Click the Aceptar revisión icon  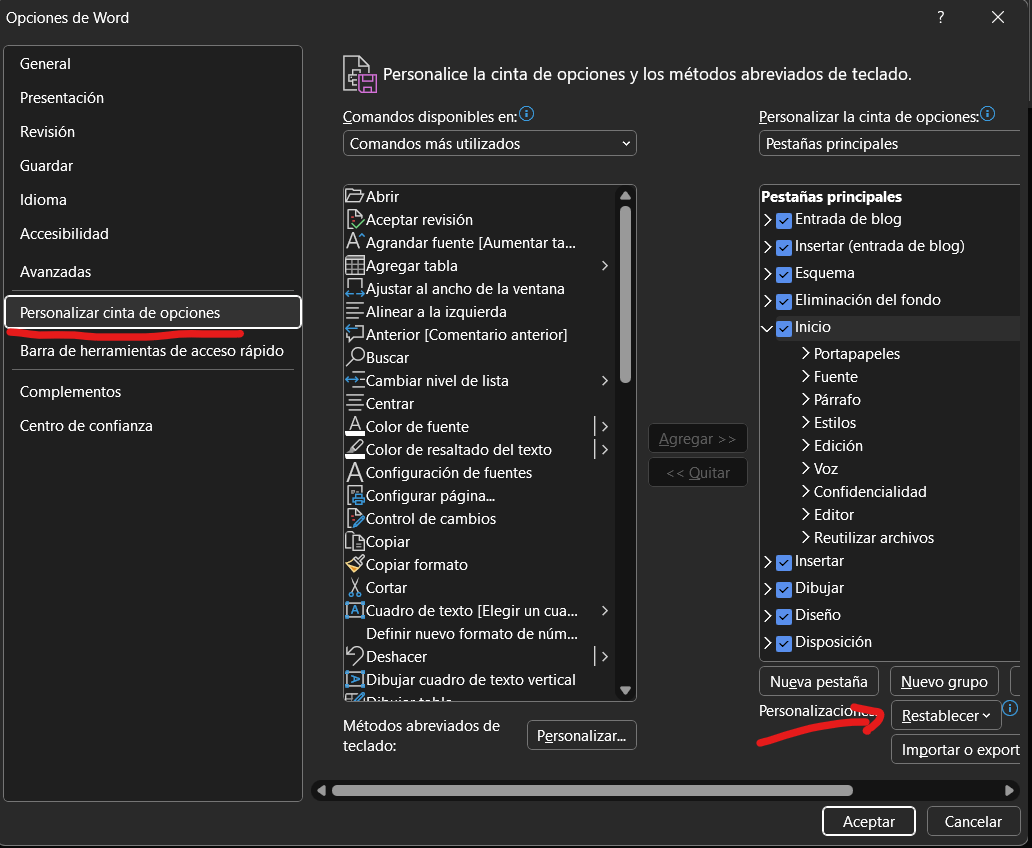354,219
